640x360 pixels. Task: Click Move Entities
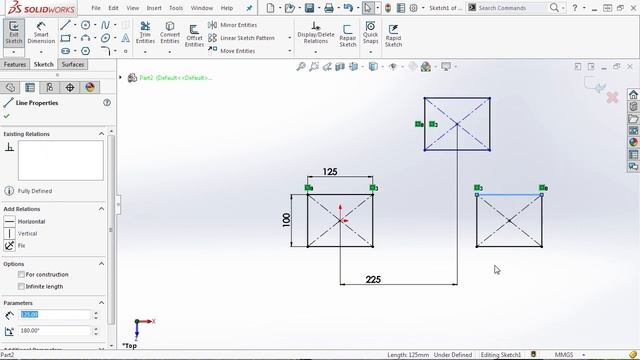click(x=232, y=51)
